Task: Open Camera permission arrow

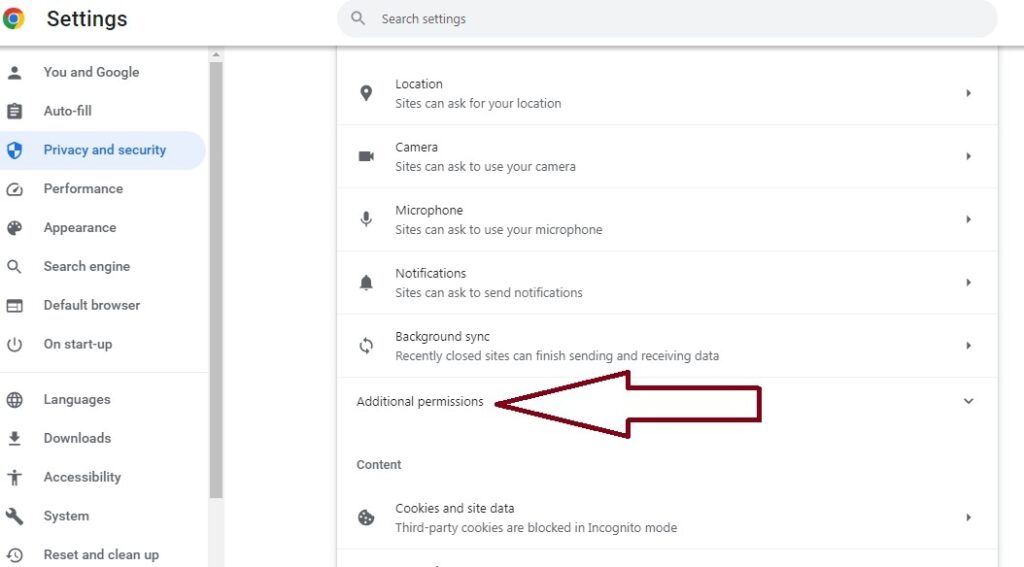Action: pos(968,156)
